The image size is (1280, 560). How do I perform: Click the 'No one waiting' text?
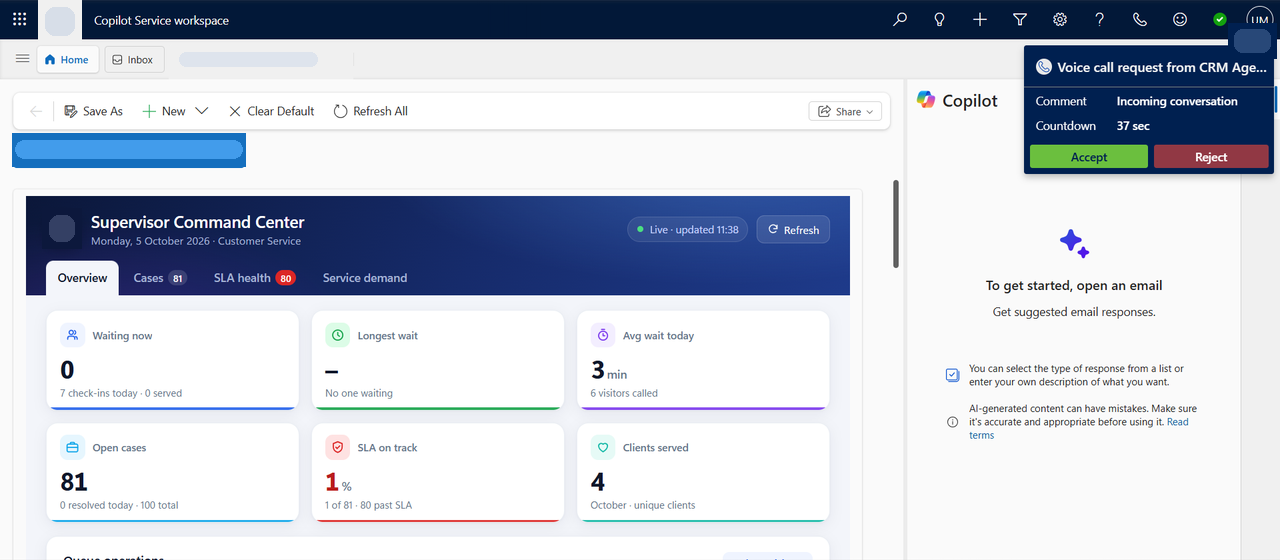[x=359, y=393]
